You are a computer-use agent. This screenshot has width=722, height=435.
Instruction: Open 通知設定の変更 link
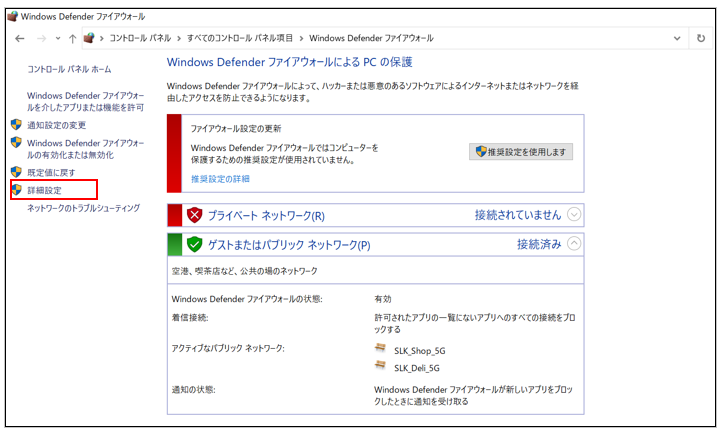coord(56,125)
